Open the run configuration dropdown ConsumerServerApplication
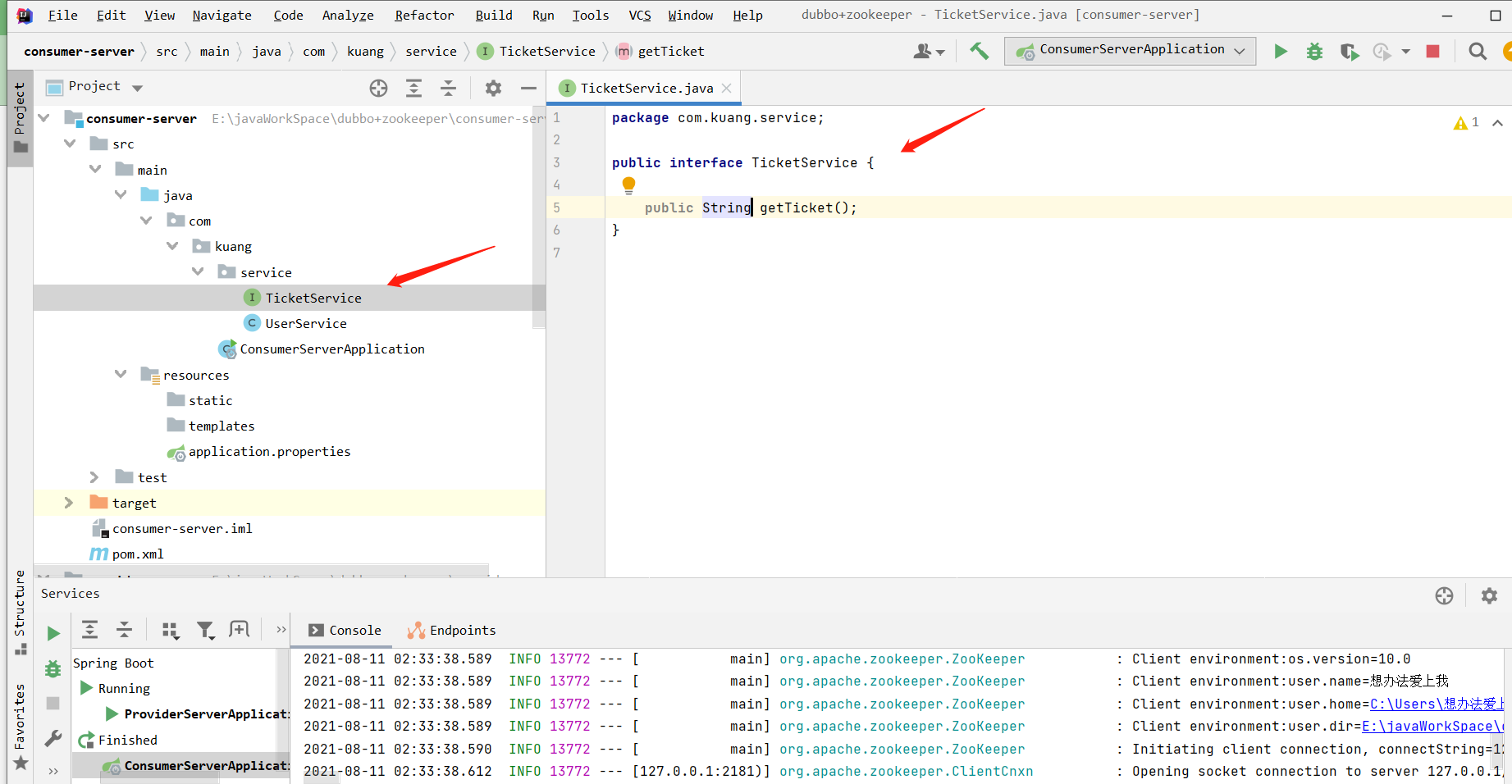Viewport: 1512px width, 784px height. 1130,51
